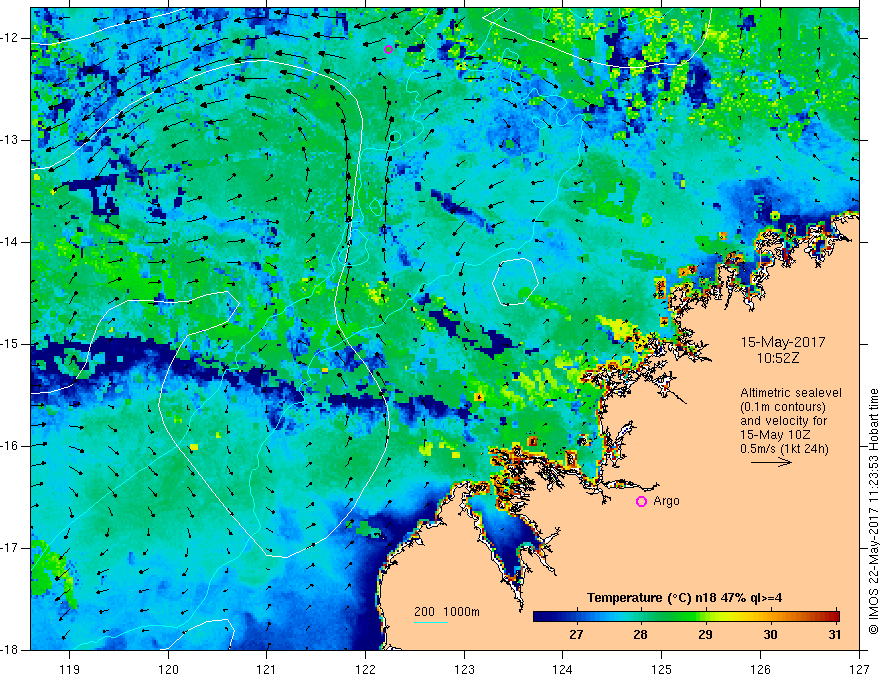Click the IMOS copyright timestamp text
The width and height of the screenshot is (880, 680).
(x=873, y=511)
